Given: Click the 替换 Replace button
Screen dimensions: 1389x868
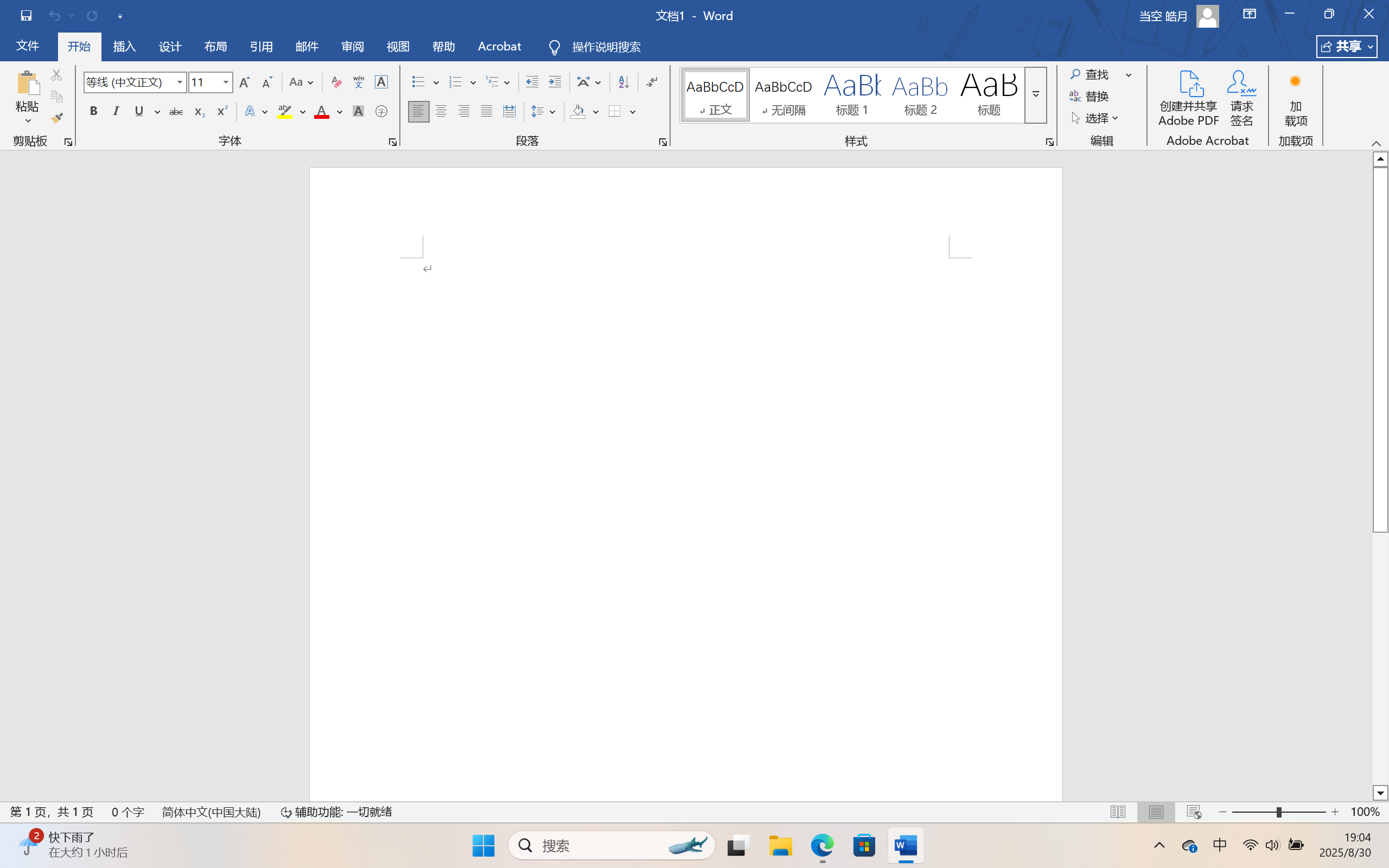Looking at the screenshot, I should [1089, 97].
